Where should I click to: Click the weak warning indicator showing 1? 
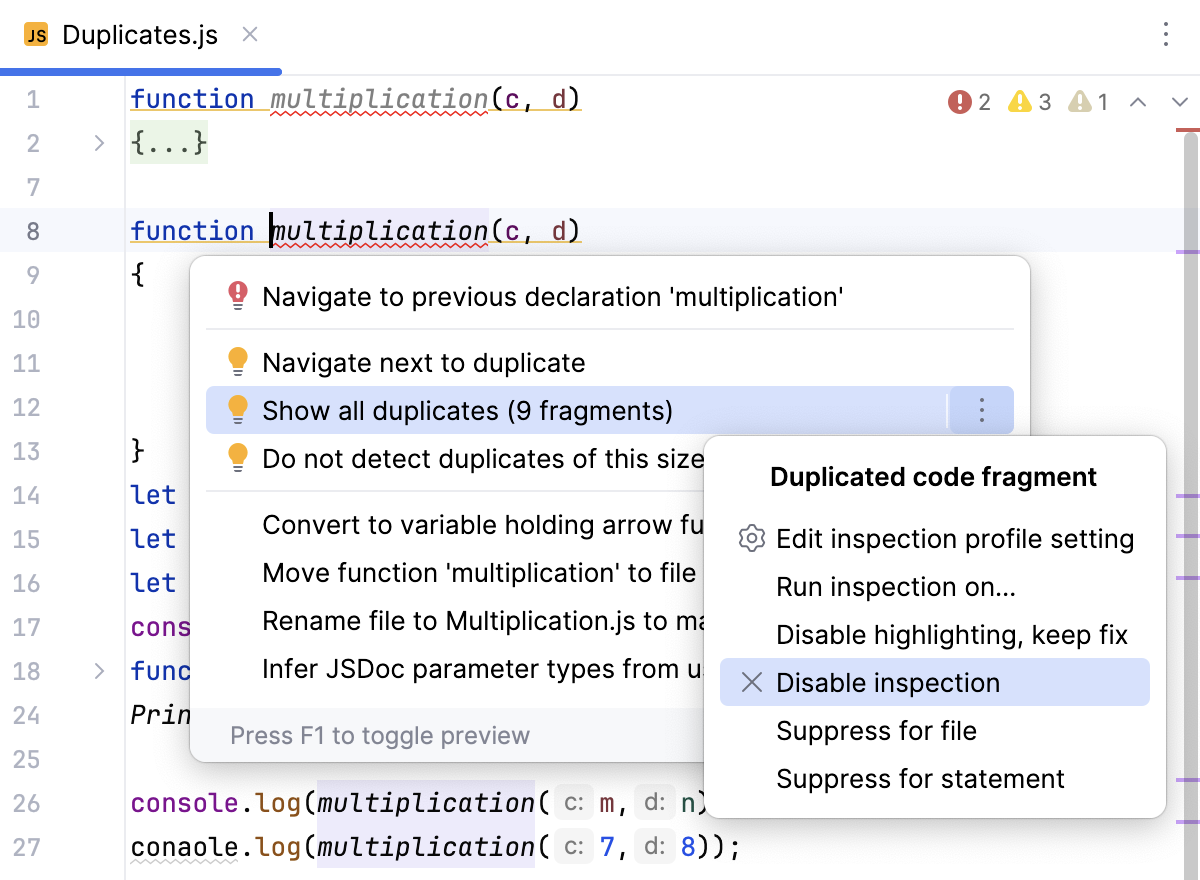point(1087,101)
